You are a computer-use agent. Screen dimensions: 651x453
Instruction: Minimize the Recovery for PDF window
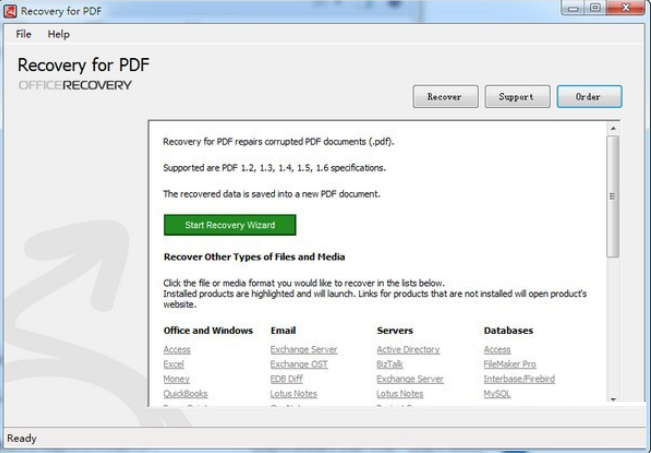coord(573,8)
